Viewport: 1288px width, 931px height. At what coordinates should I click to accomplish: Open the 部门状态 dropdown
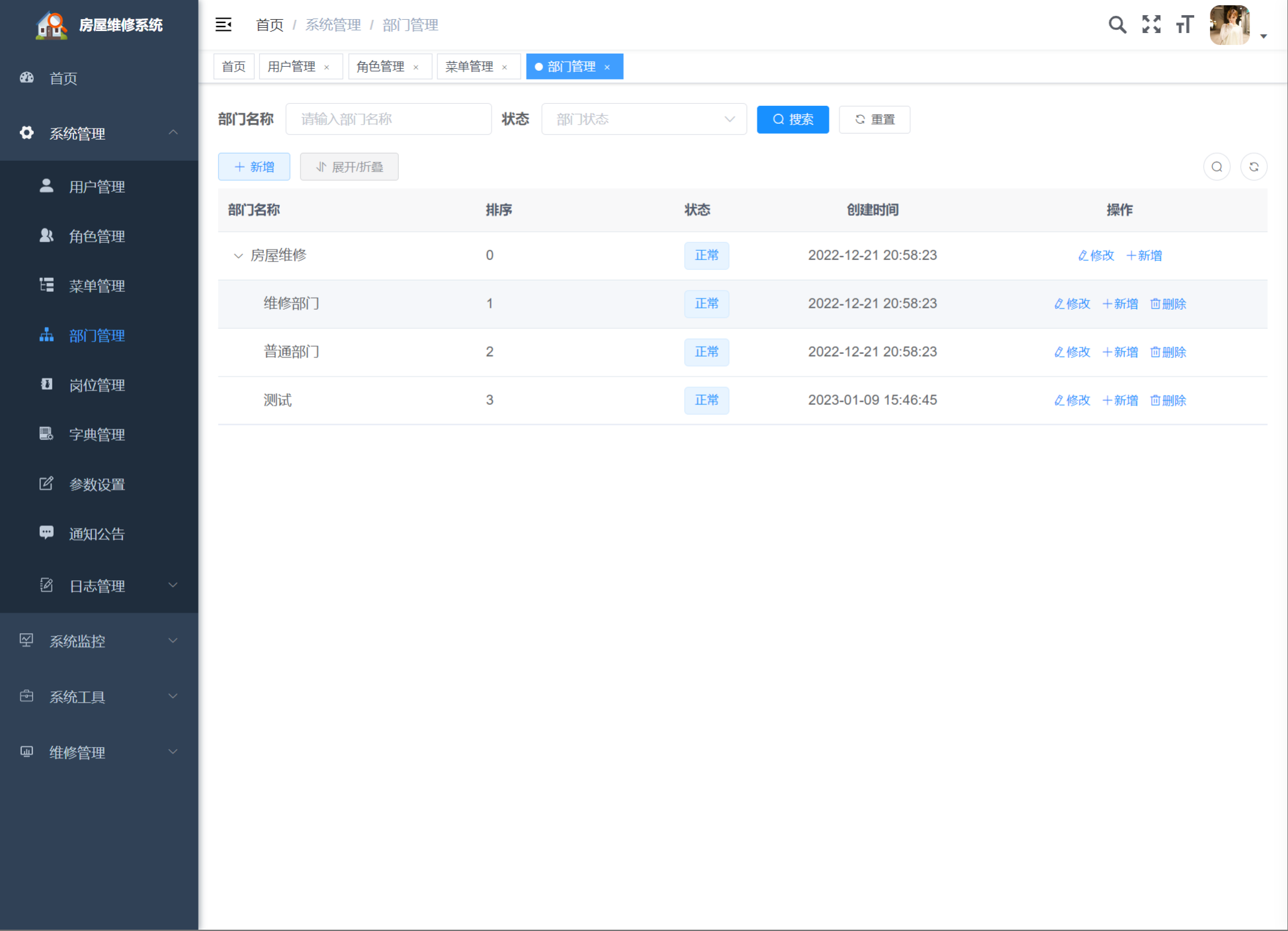point(644,119)
